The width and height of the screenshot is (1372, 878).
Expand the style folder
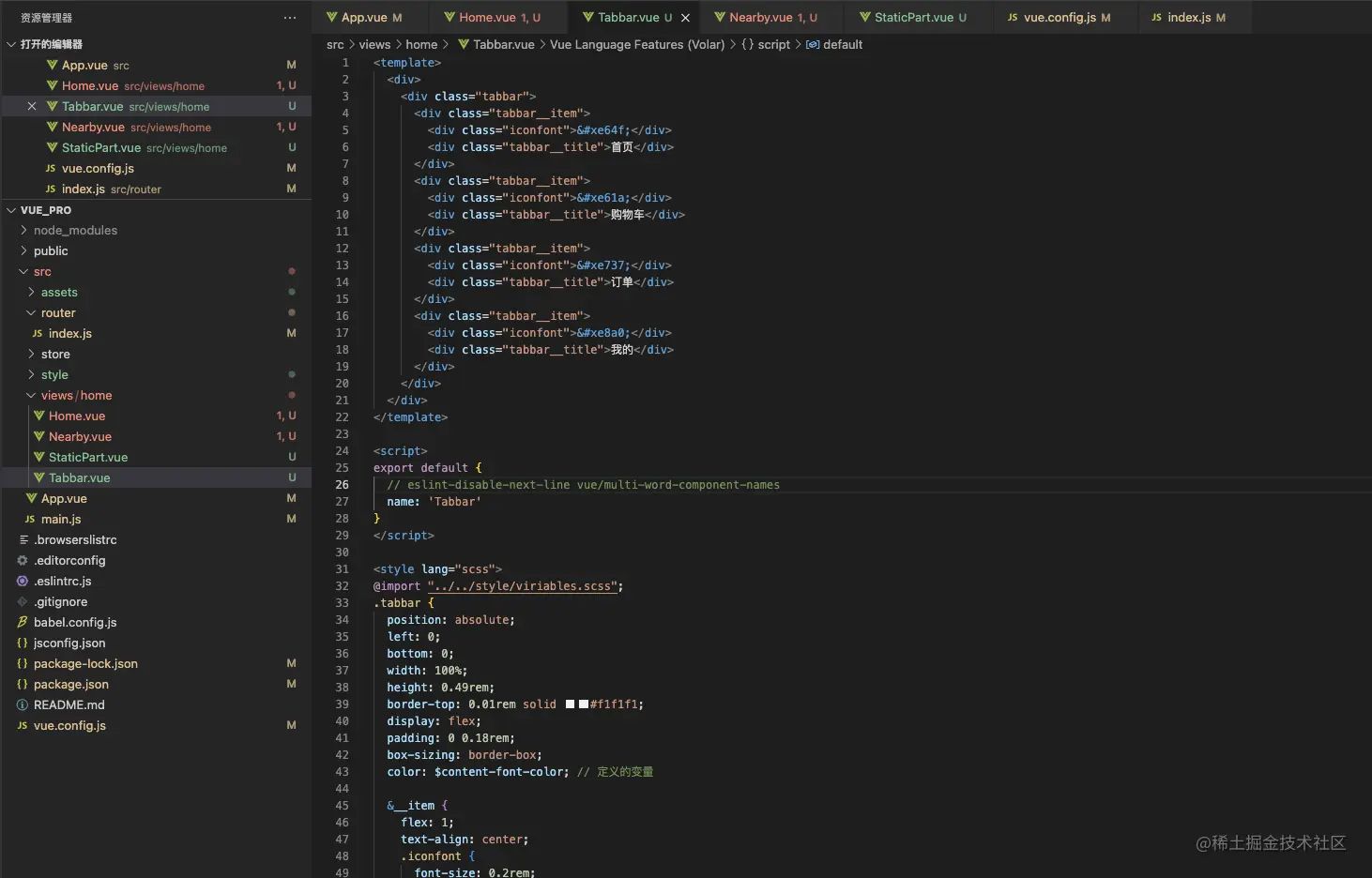click(x=54, y=374)
